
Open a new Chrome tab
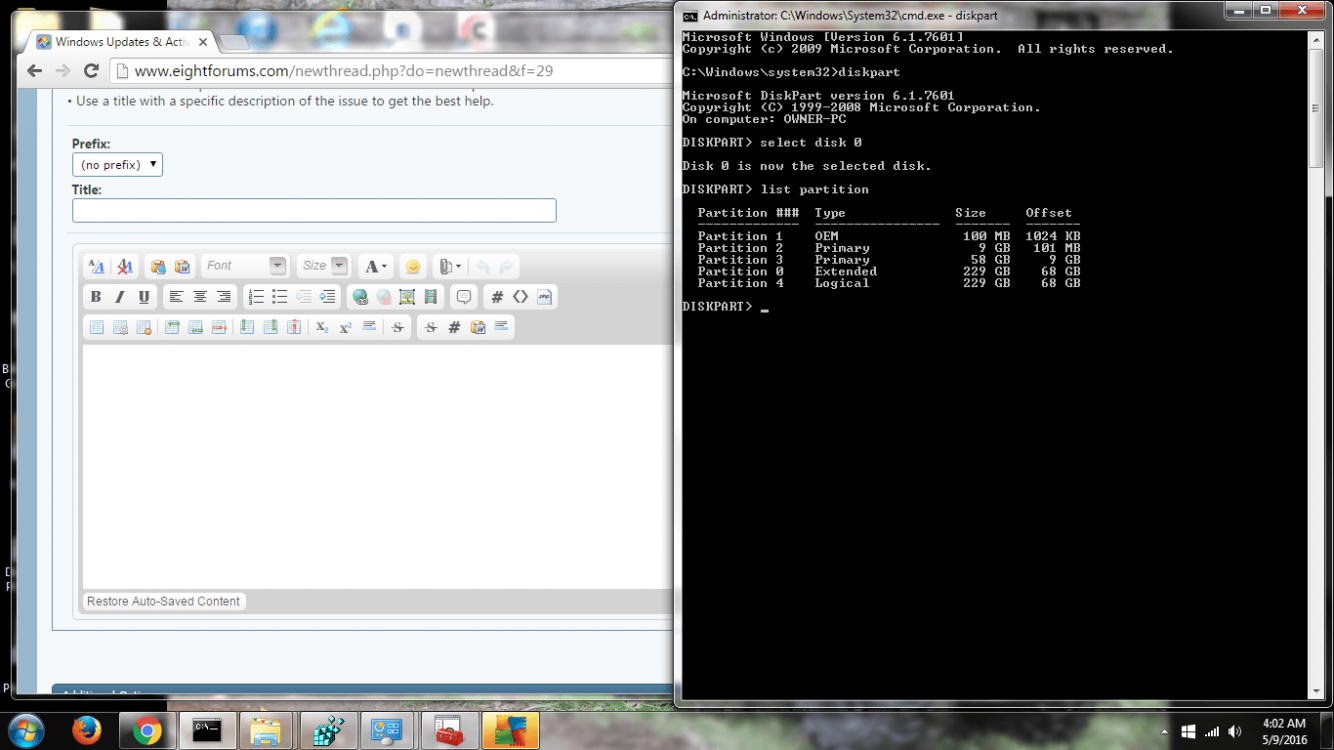(x=233, y=42)
